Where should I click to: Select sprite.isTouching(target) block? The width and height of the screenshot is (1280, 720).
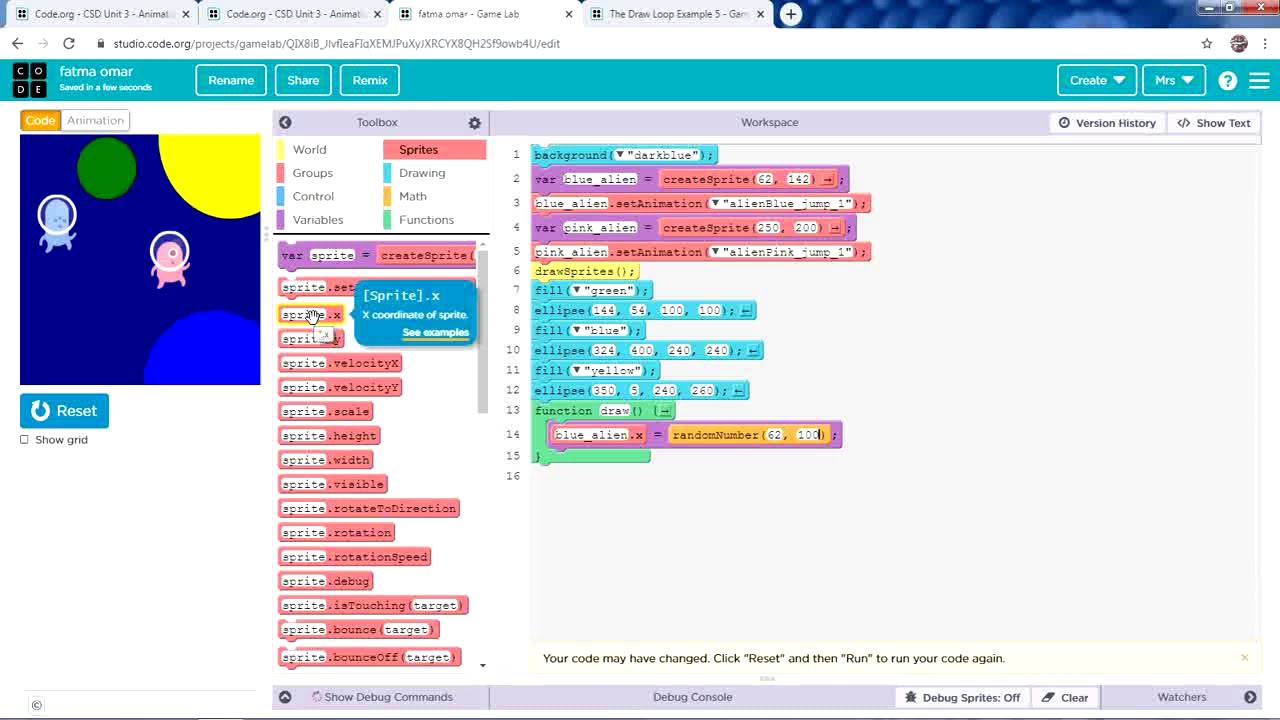tap(372, 605)
